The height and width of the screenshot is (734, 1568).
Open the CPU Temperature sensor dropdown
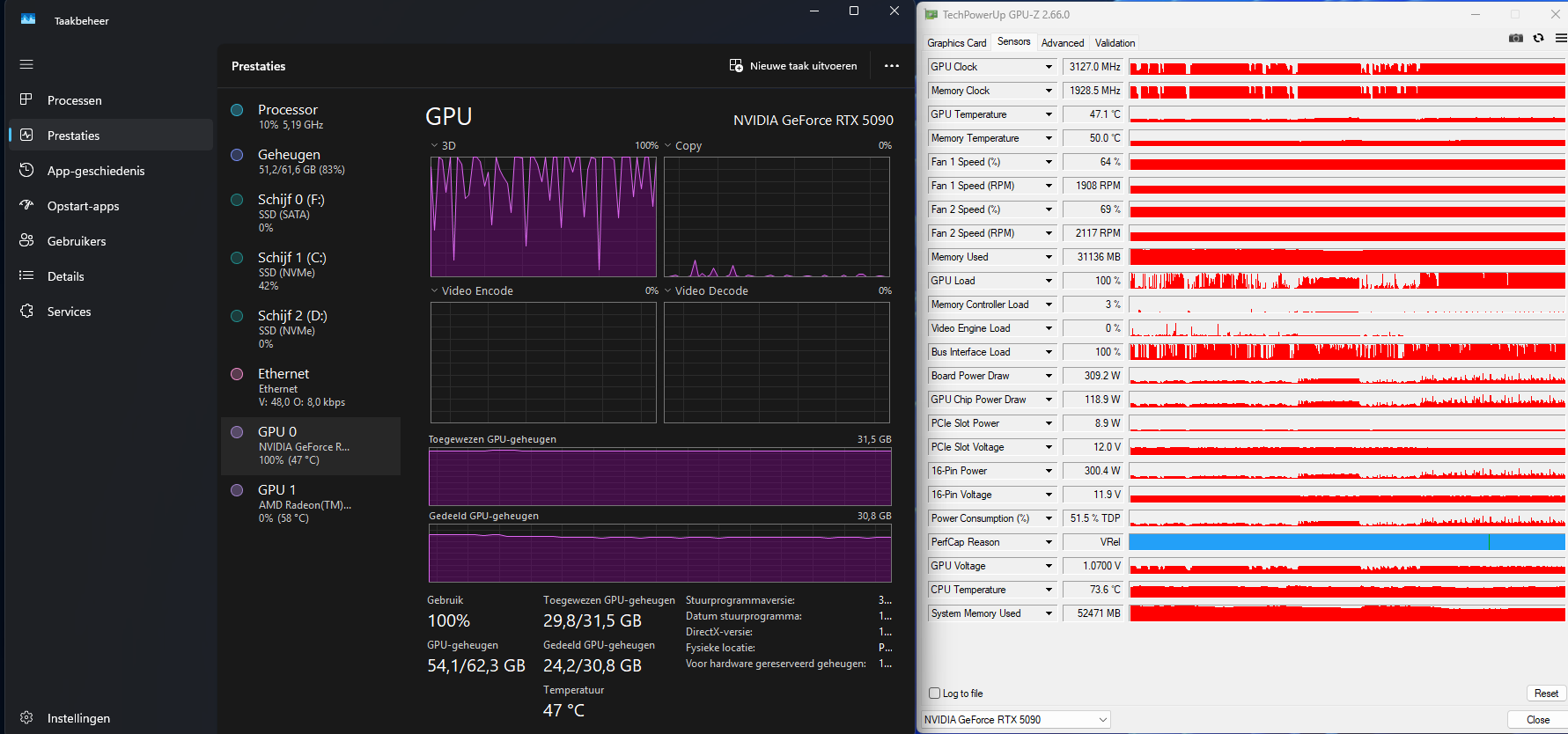1049,590
